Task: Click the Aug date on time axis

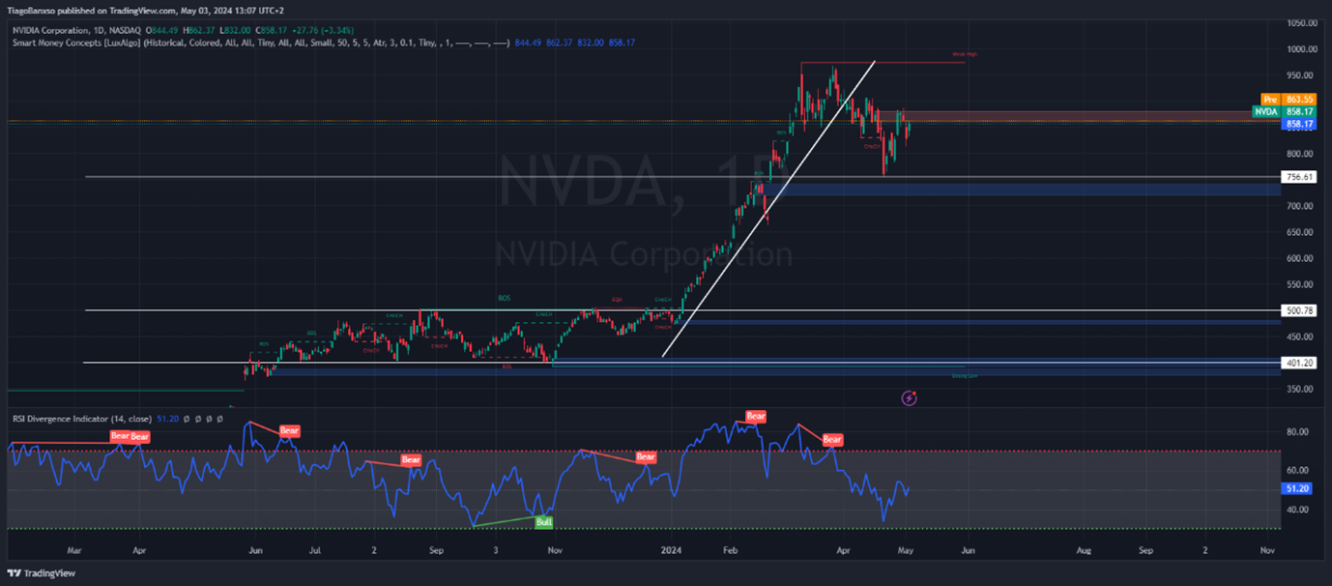Action: click(1086, 550)
